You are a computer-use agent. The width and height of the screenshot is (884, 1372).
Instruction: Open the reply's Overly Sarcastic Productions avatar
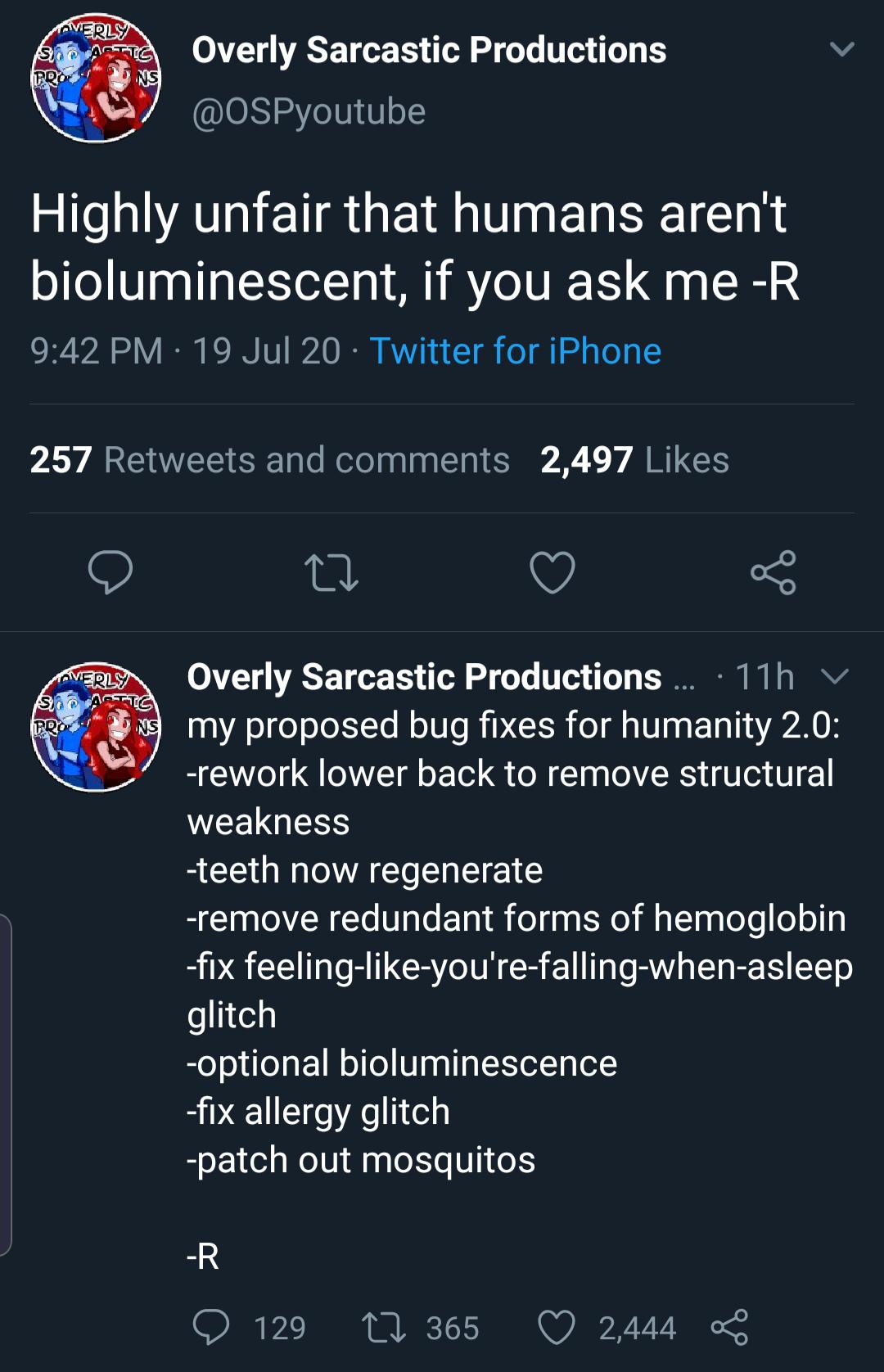96,727
